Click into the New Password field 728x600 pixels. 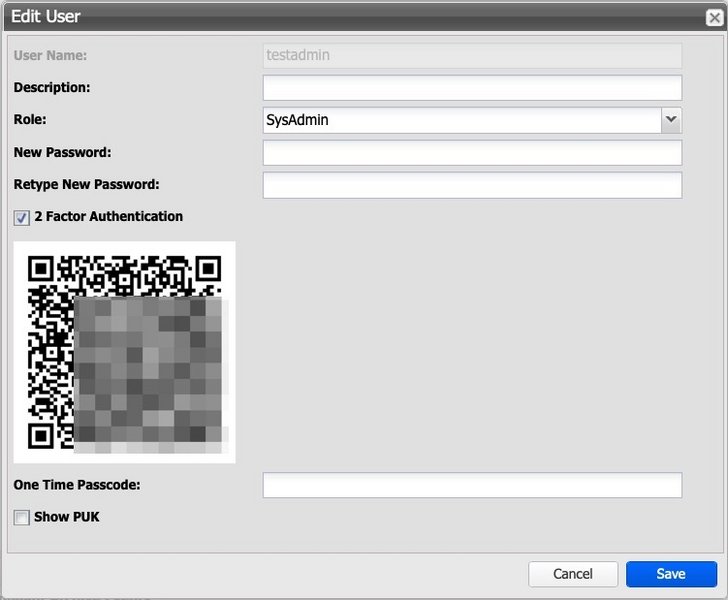tap(471, 153)
